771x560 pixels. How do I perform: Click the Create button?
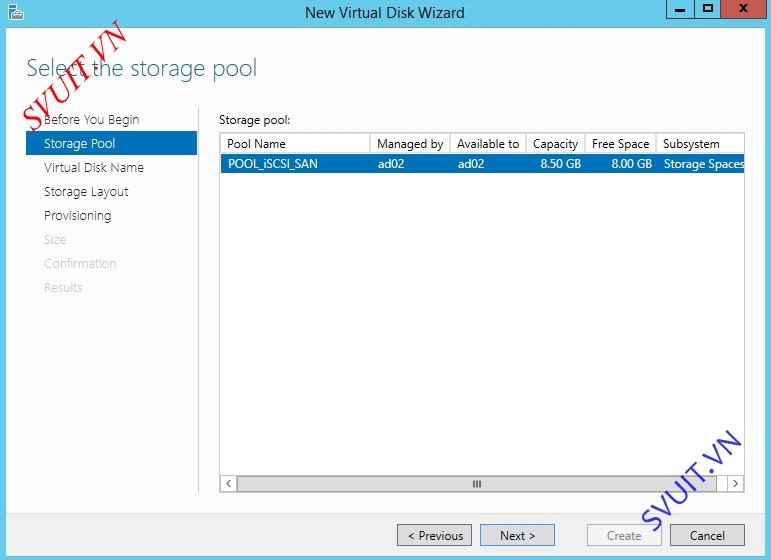pos(623,535)
